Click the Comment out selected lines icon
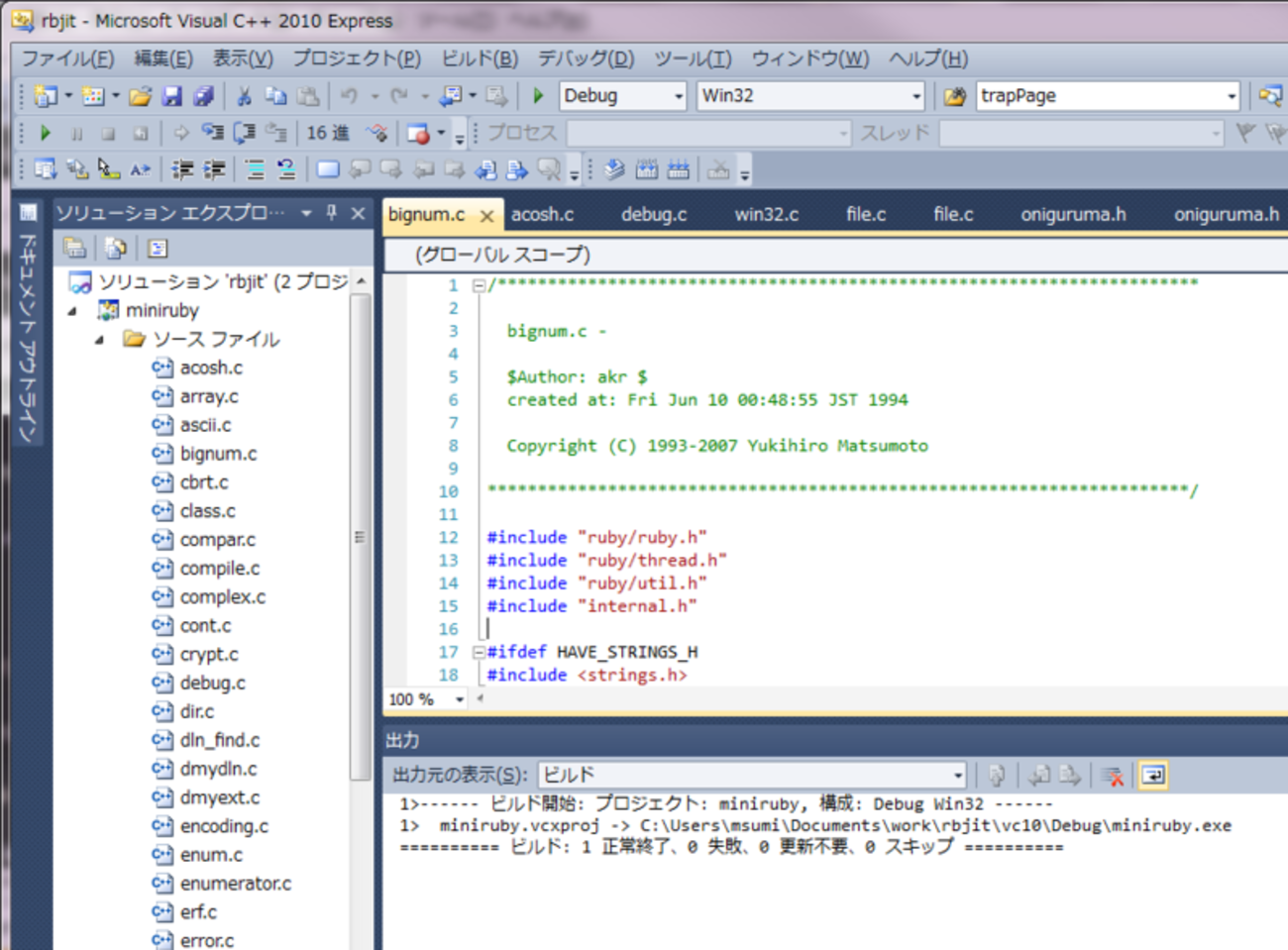This screenshot has height=950, width=1288. click(x=255, y=170)
